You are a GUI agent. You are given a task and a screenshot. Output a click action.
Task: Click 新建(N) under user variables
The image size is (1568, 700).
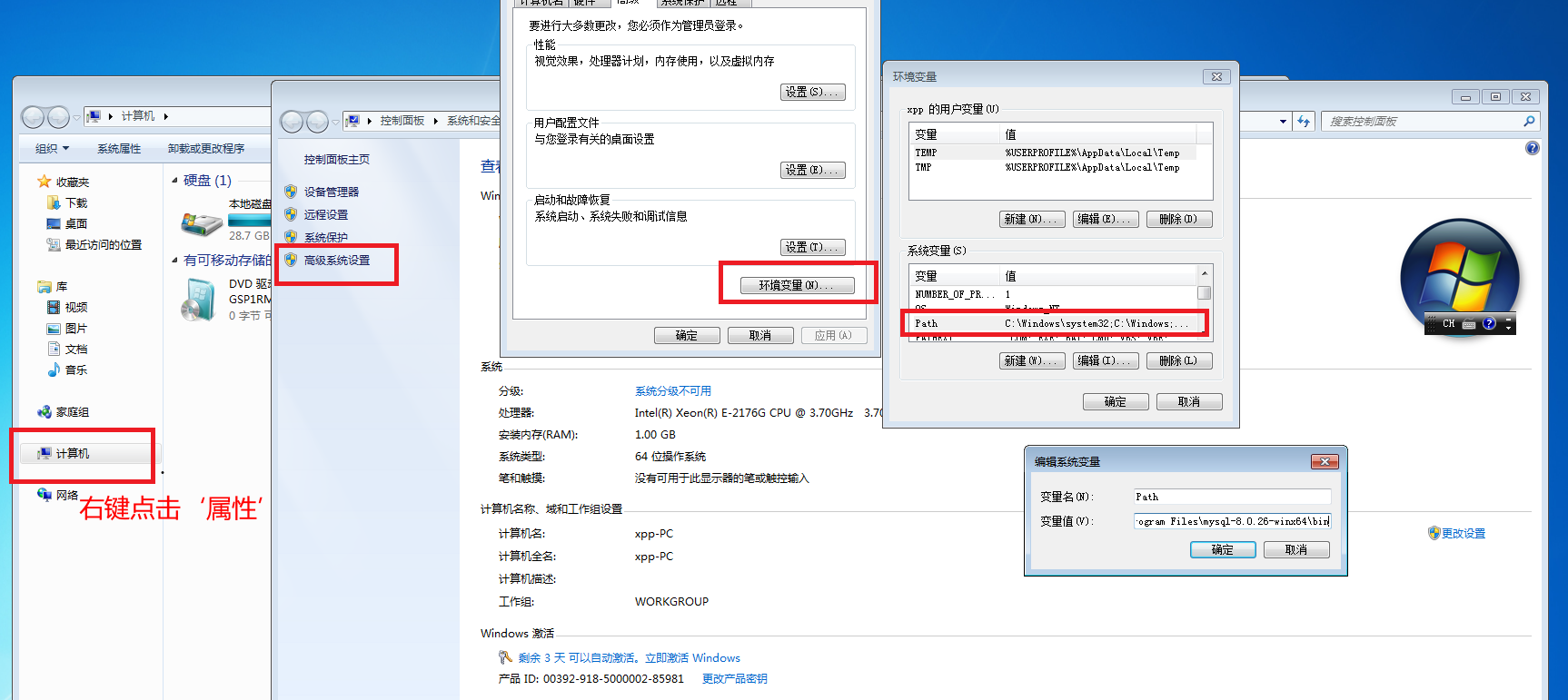coord(1032,219)
